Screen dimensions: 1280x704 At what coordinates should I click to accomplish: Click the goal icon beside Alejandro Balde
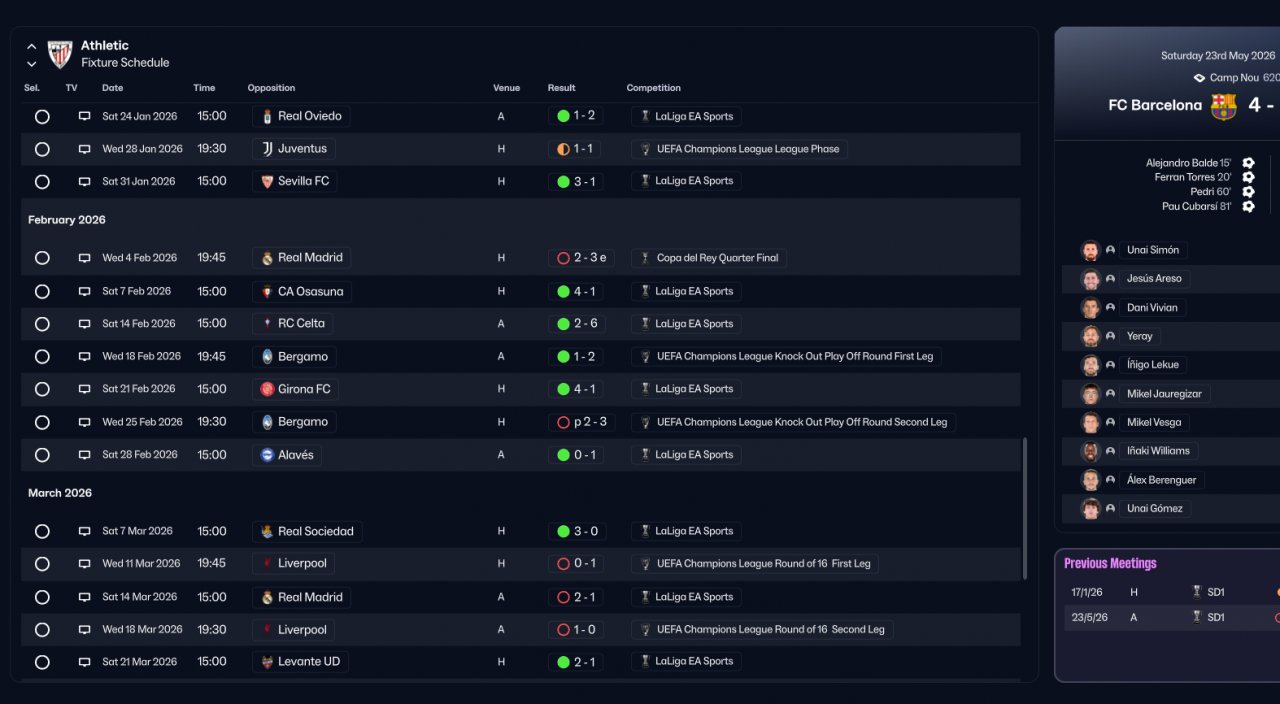click(x=1248, y=163)
